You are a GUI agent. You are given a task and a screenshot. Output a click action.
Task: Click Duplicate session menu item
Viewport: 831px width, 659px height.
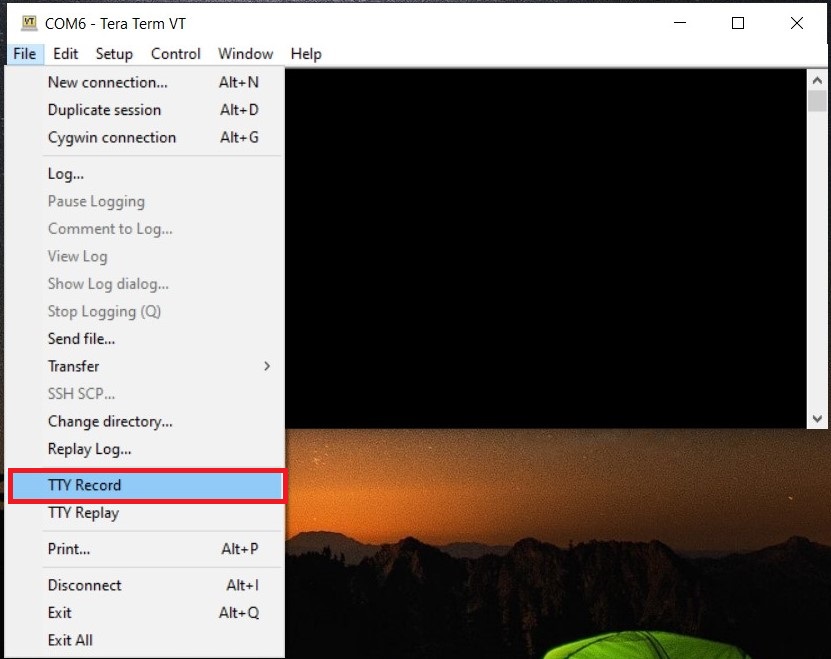104,110
